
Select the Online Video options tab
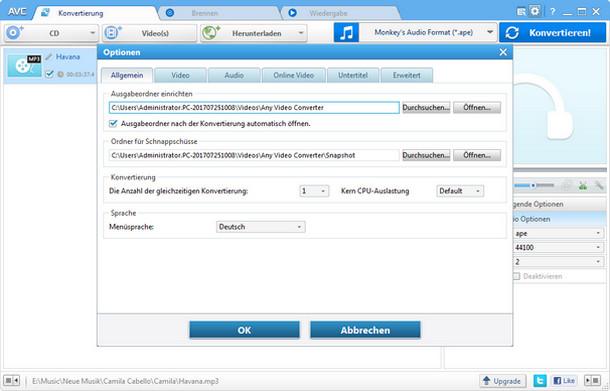pos(294,75)
